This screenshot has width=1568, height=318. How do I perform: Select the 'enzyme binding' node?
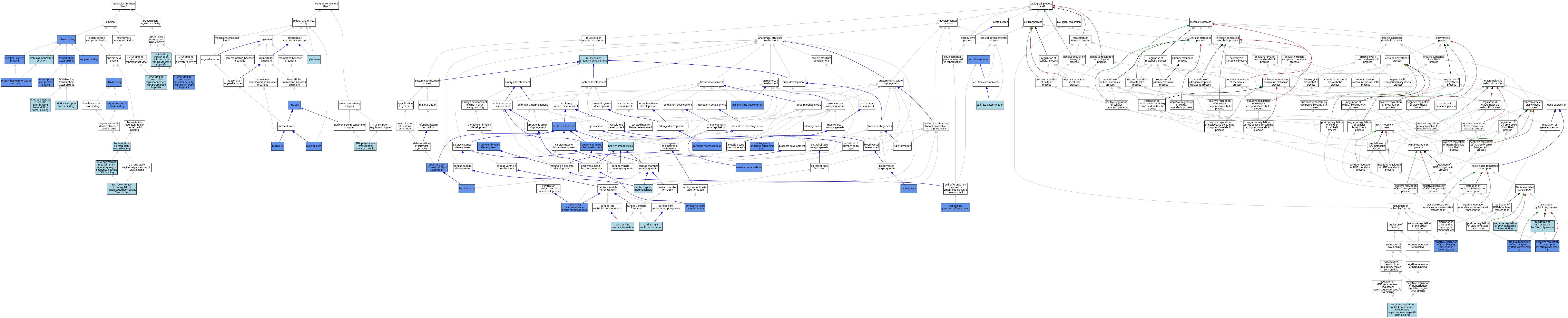(x=89, y=60)
